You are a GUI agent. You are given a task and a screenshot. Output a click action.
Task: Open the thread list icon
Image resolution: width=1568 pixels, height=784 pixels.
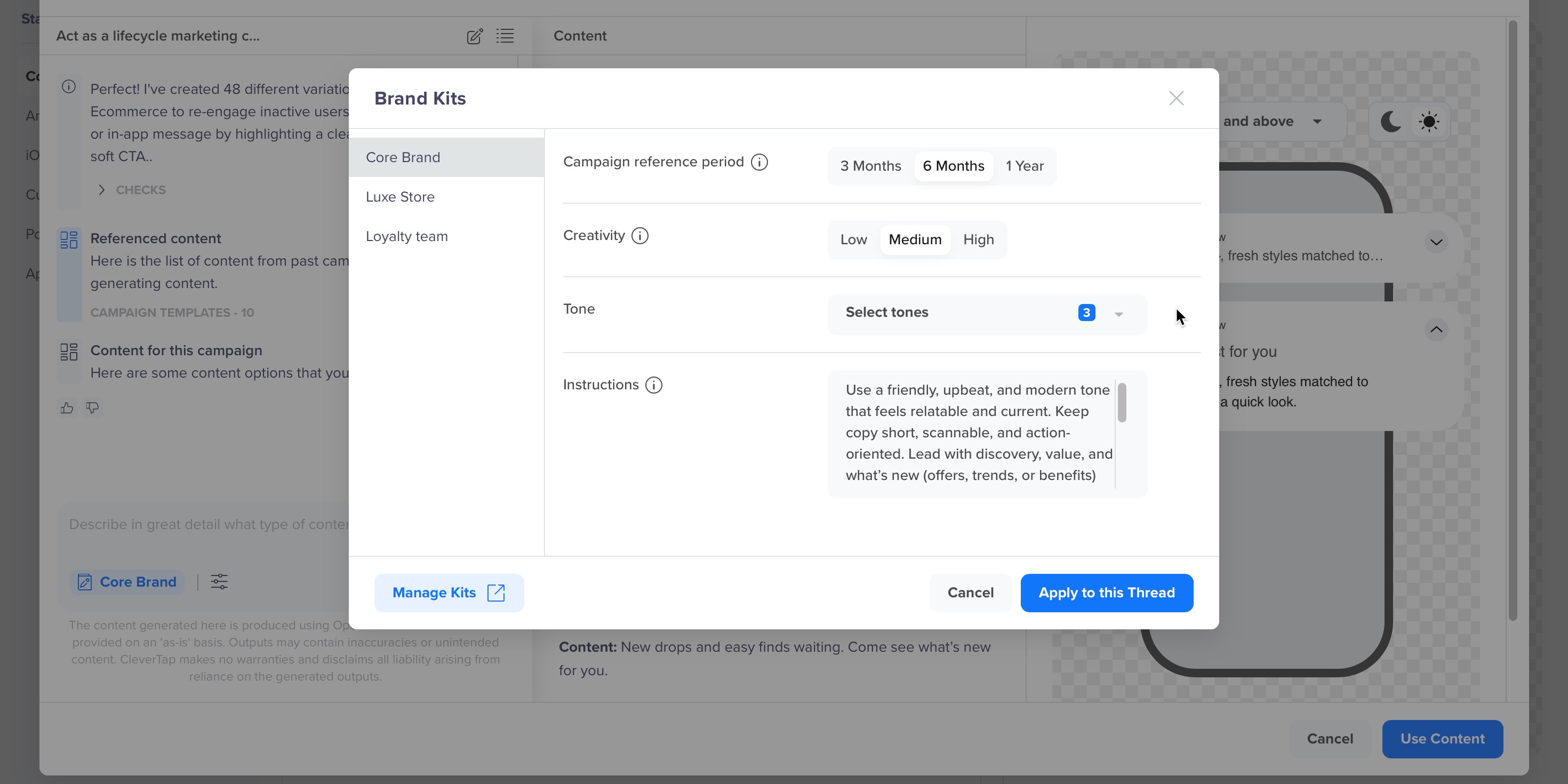pyautogui.click(x=505, y=36)
